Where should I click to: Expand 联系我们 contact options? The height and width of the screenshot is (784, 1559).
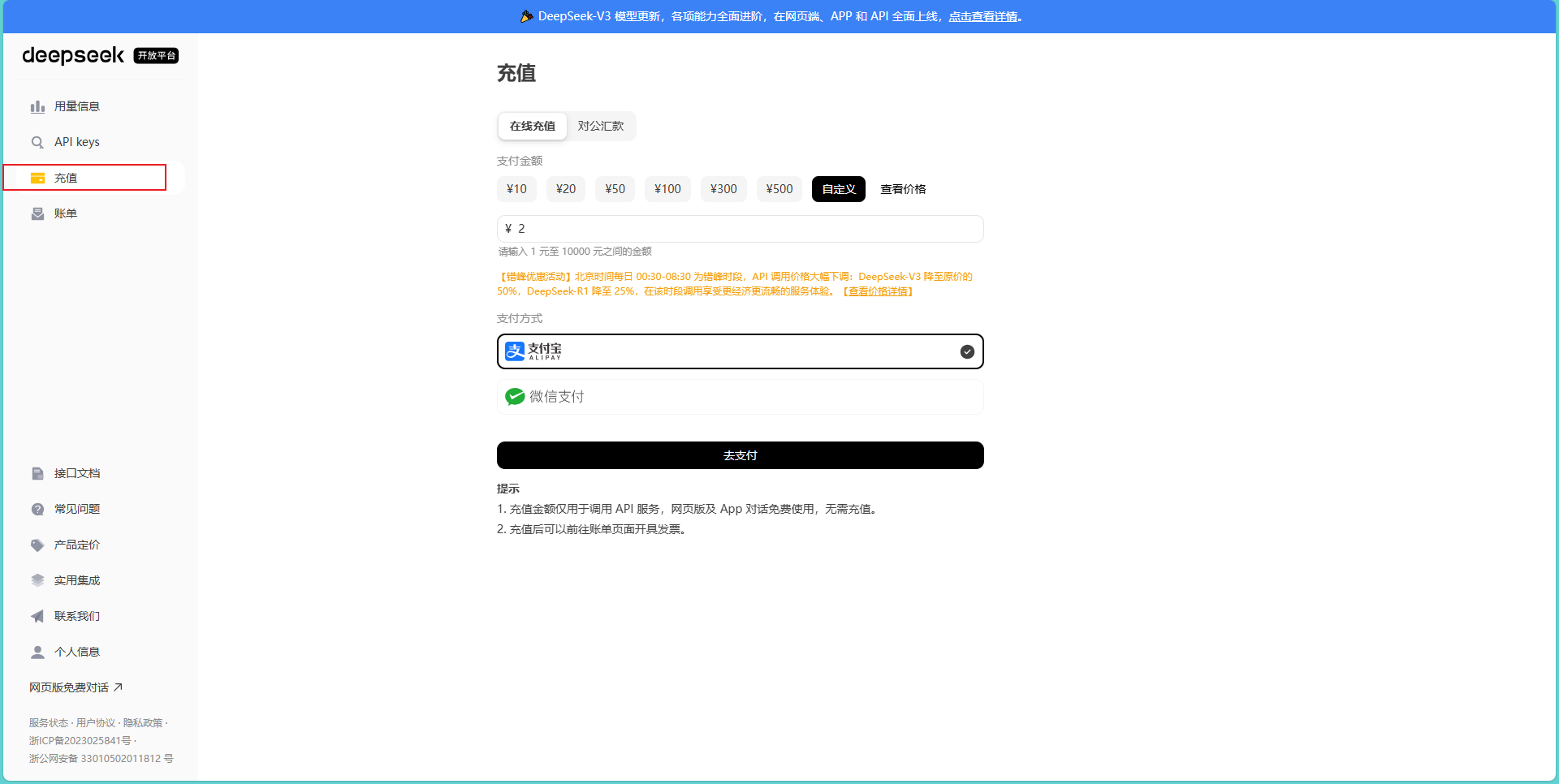[x=76, y=616]
